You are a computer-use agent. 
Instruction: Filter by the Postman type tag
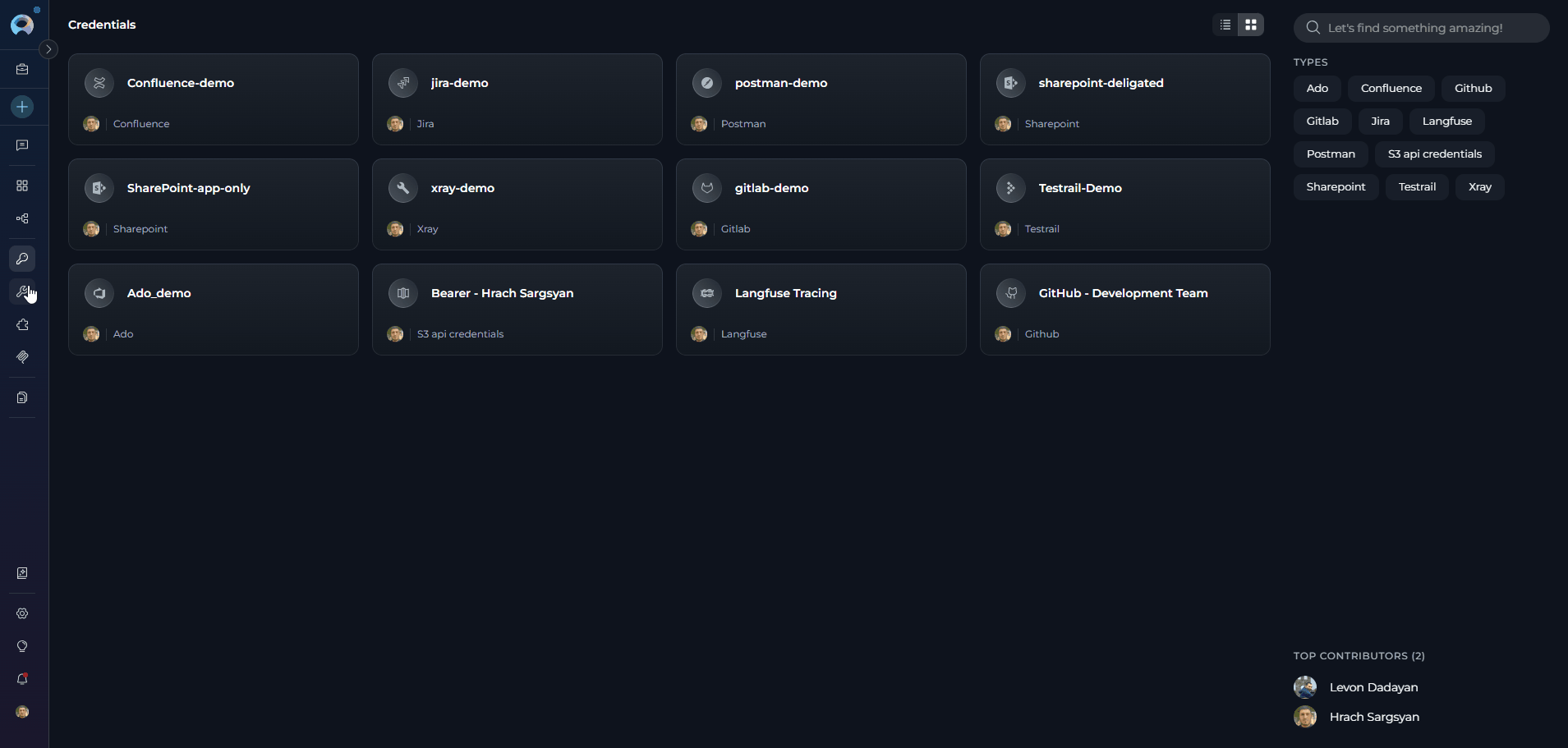(1331, 154)
